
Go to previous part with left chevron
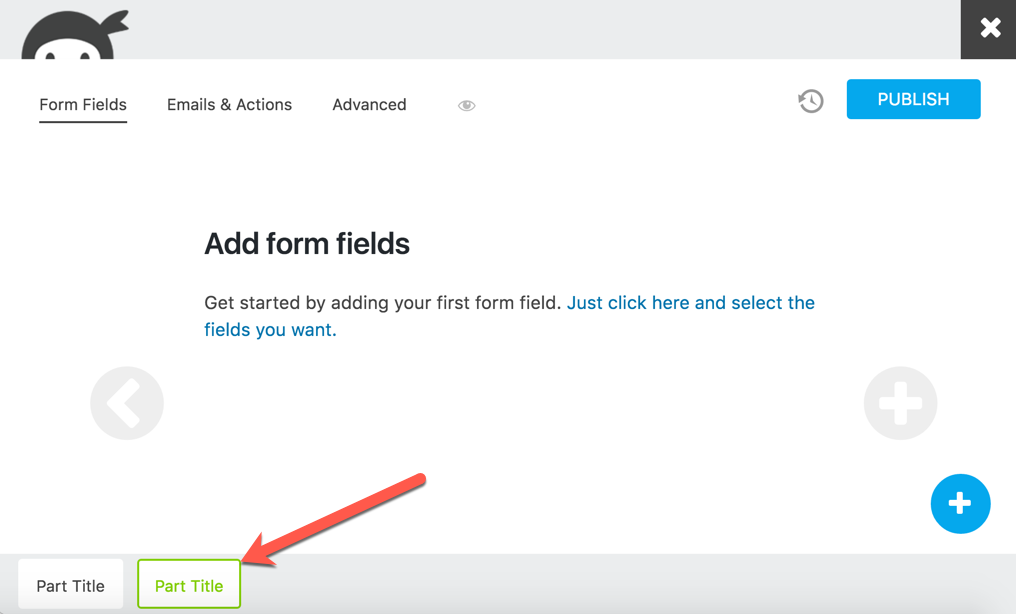pyautogui.click(x=127, y=403)
